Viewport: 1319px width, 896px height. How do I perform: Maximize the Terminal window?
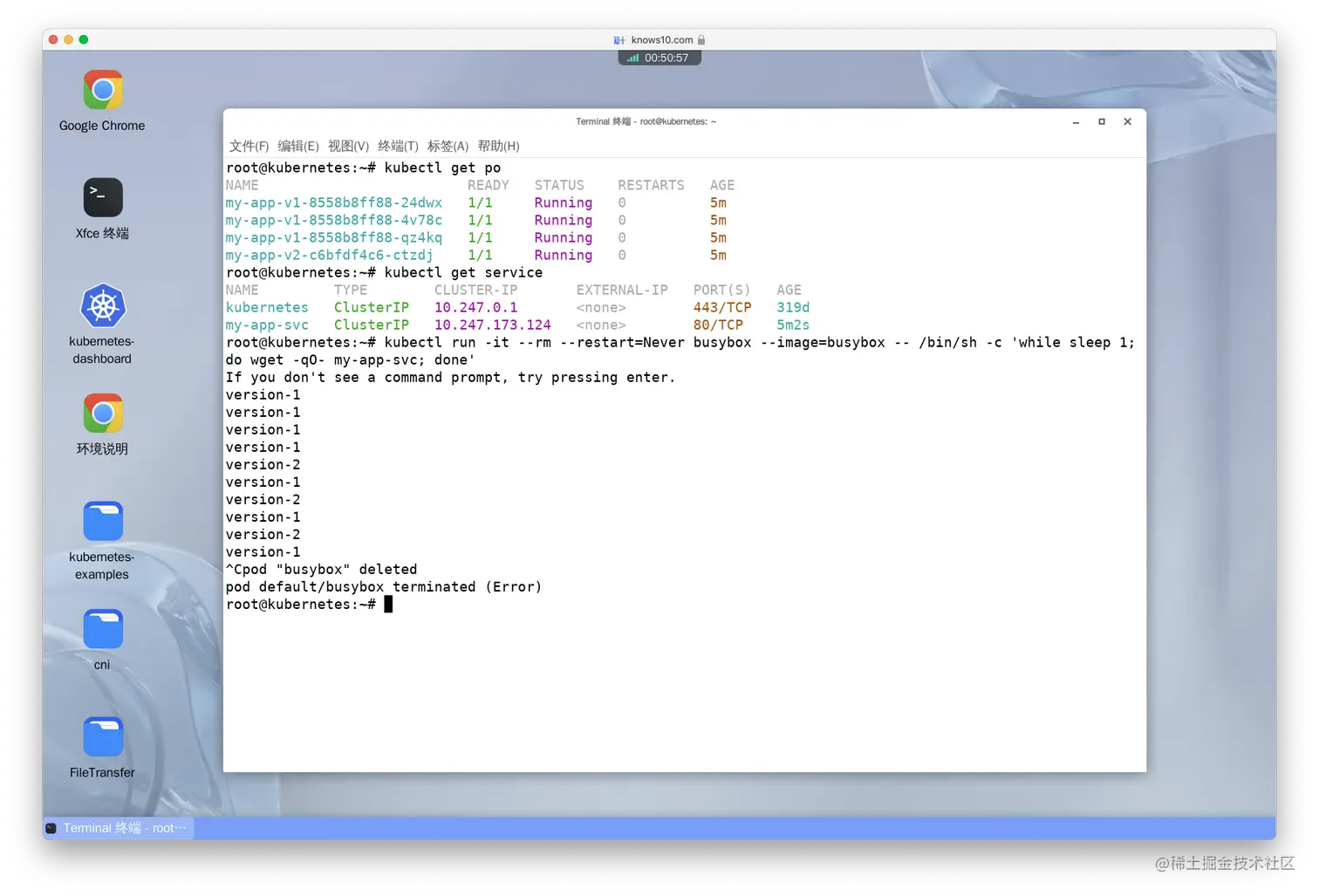point(1102,122)
